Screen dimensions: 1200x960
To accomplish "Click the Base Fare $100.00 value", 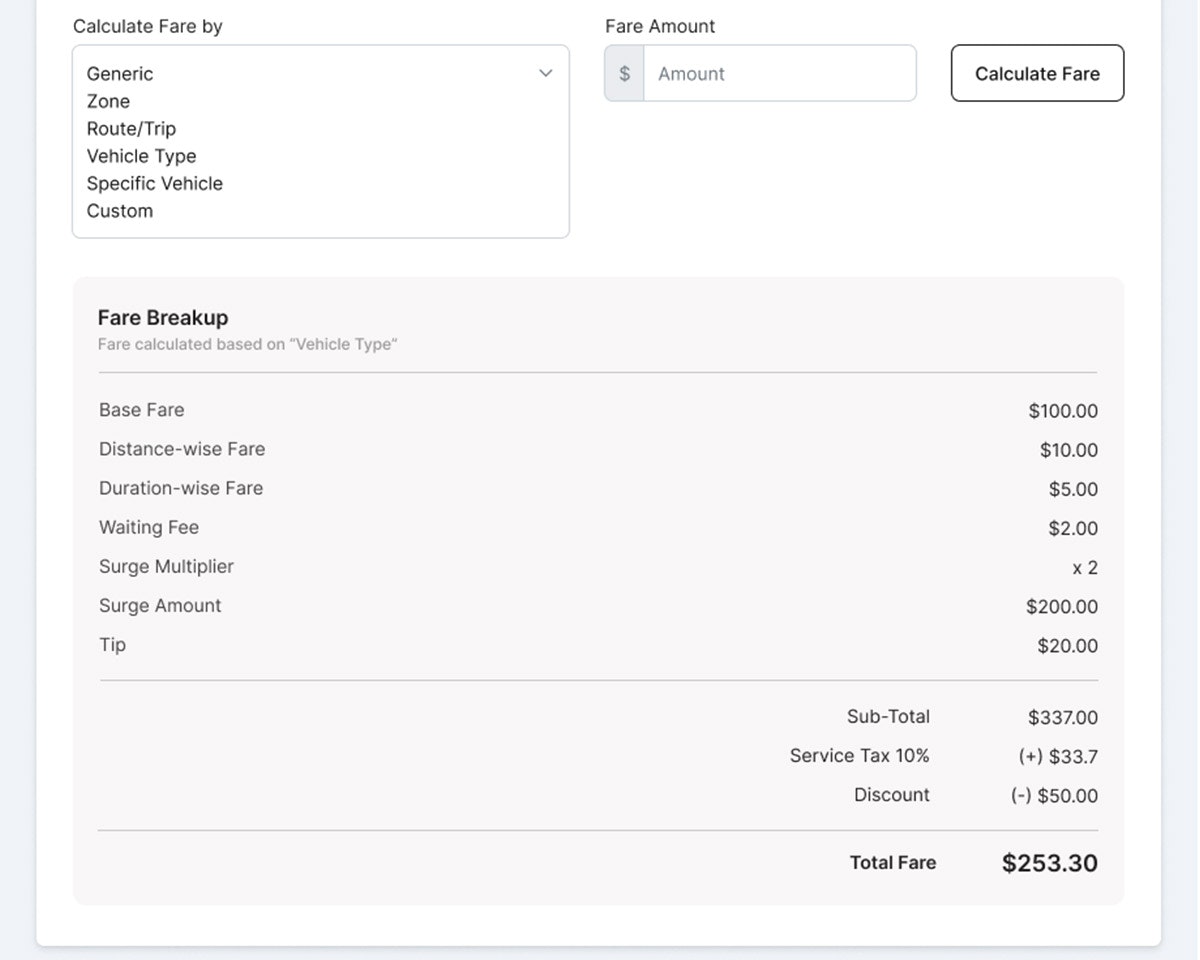I will 1062,411.
